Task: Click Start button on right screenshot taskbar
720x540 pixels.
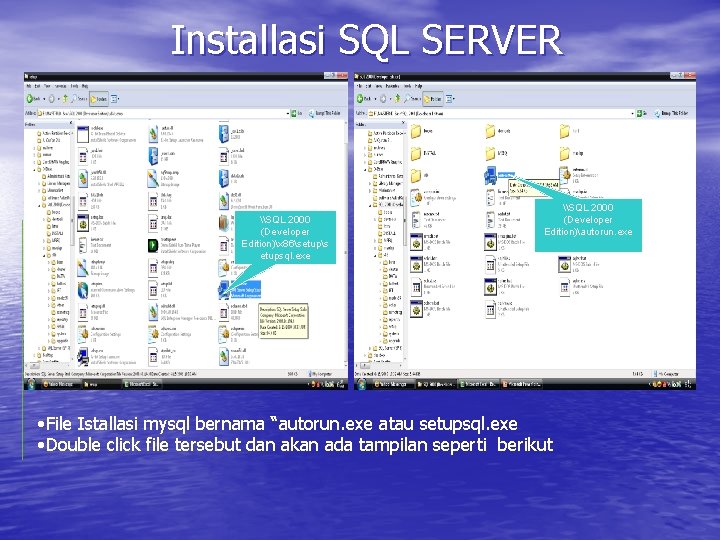Action: click(362, 384)
